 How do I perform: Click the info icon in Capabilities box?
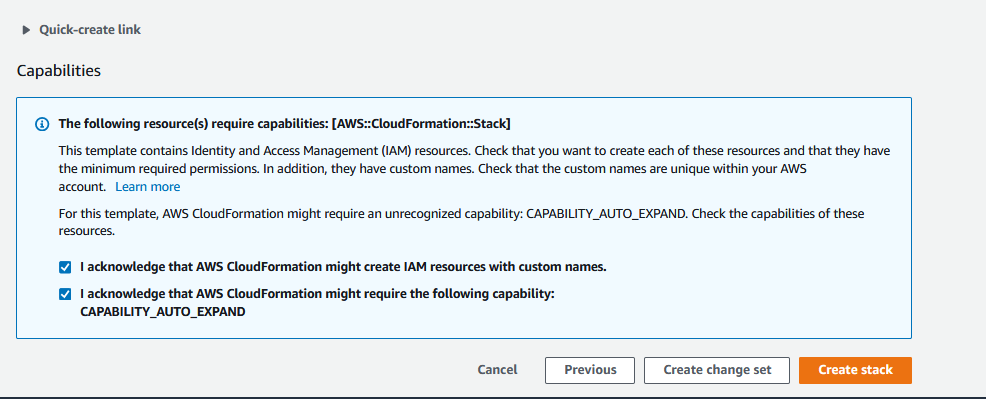click(42, 124)
